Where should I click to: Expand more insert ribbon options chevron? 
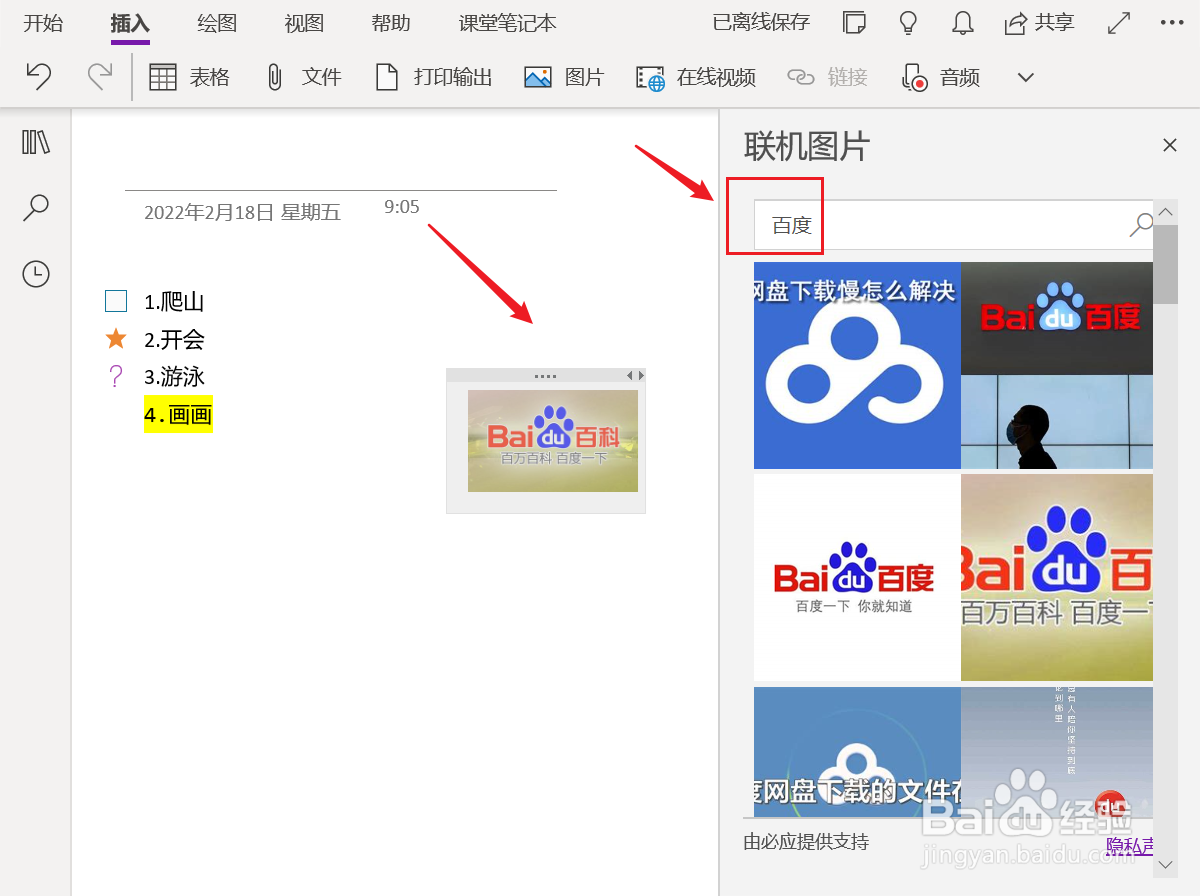click(1025, 77)
